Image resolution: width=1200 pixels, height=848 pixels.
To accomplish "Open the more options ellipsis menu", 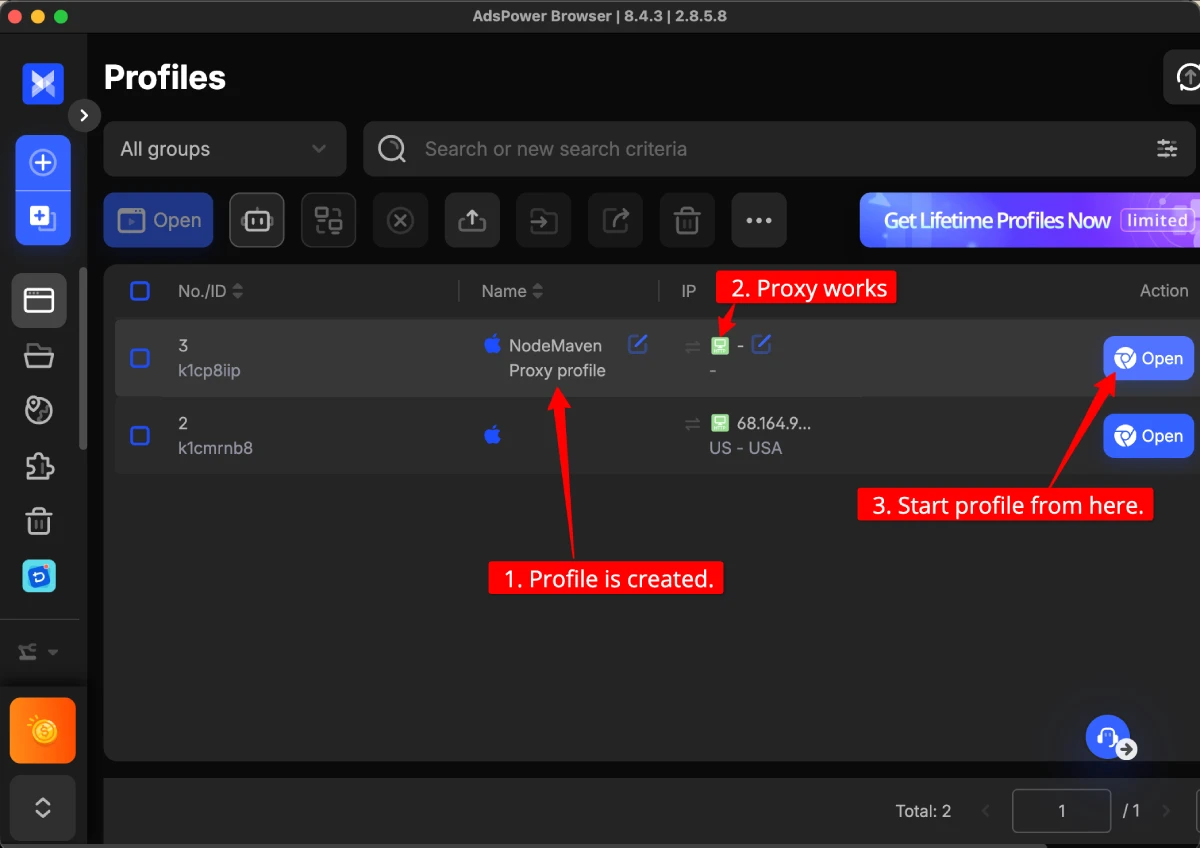I will 759,220.
